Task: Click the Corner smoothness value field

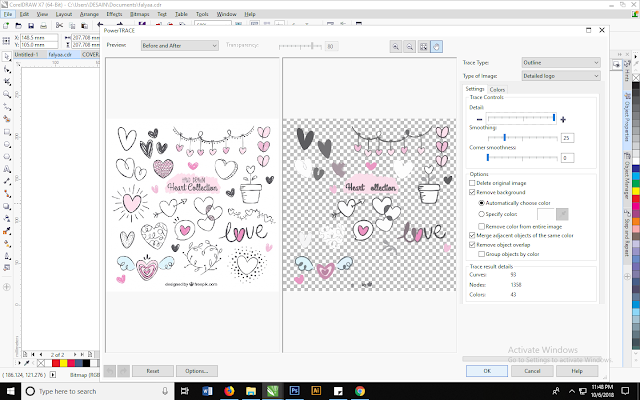Action: pyautogui.click(x=566, y=158)
